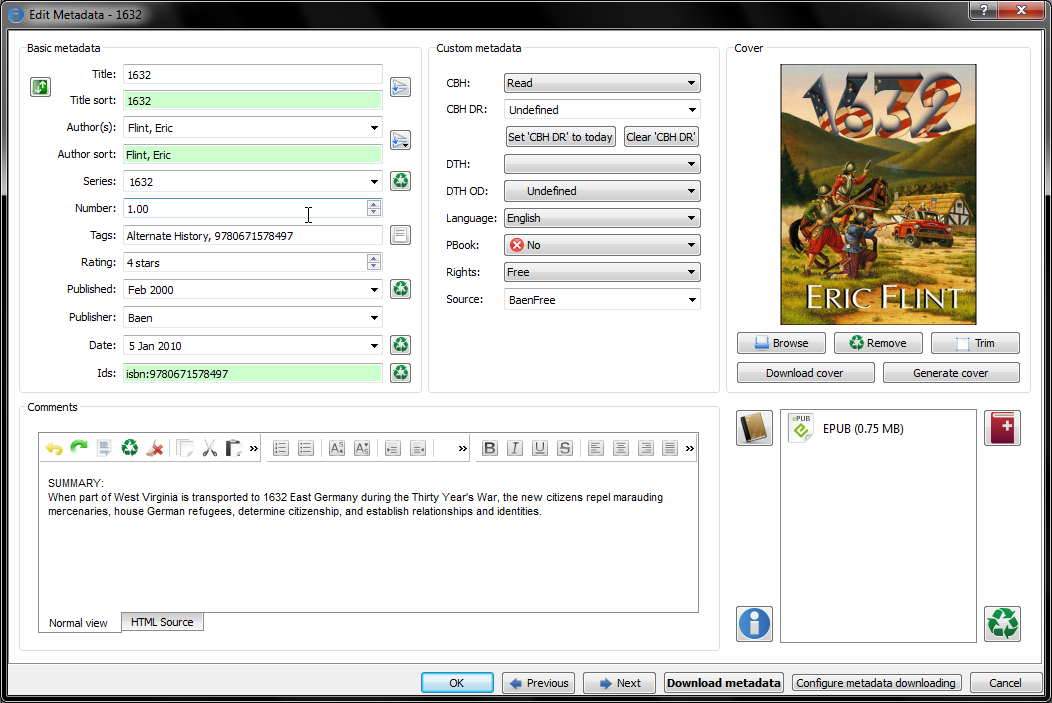Click the select all document icon in comments toolbar
Screen dimensions: 1052x703
tap(104, 448)
